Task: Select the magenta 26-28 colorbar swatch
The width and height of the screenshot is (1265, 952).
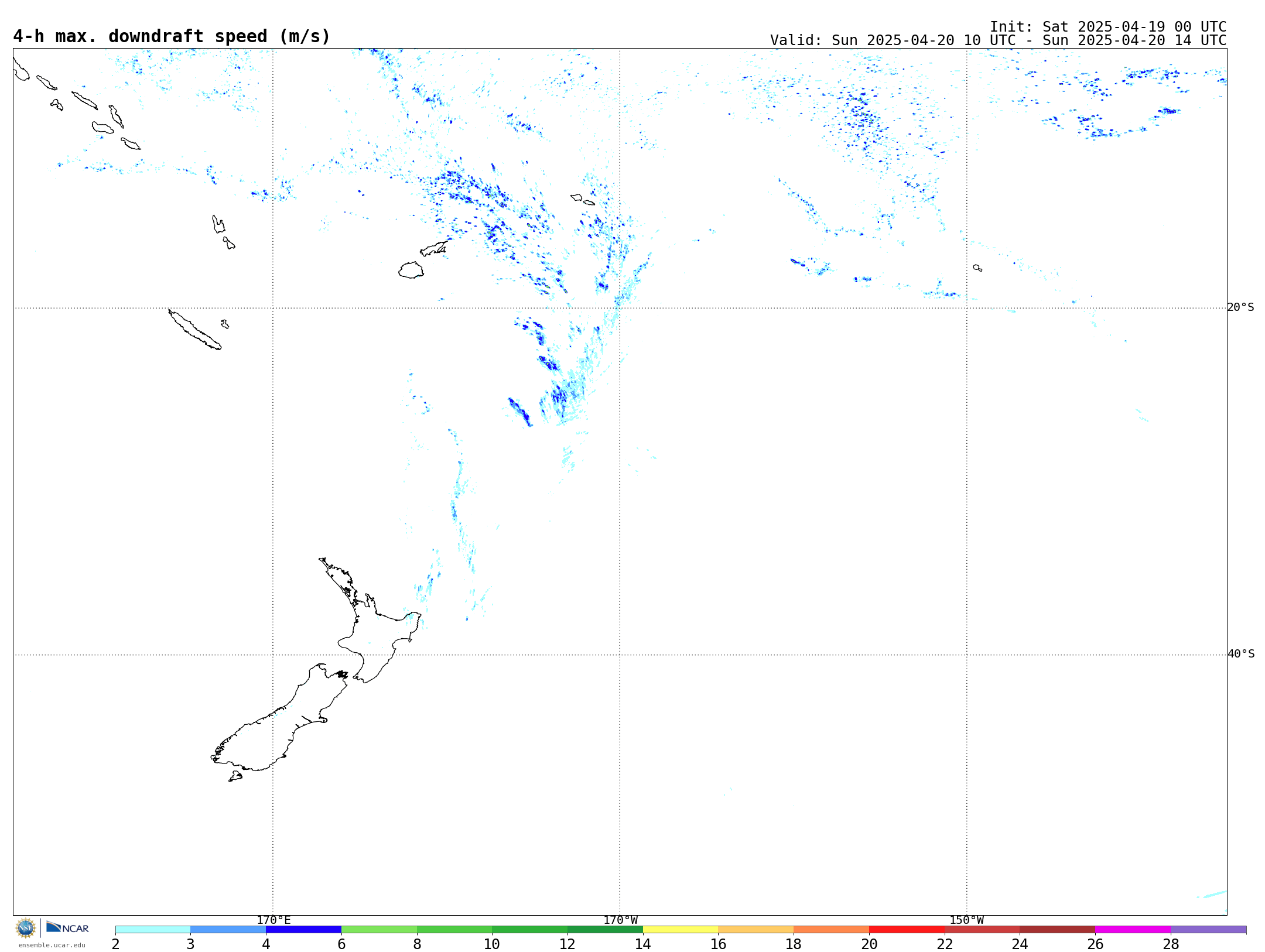Action: (1133, 930)
